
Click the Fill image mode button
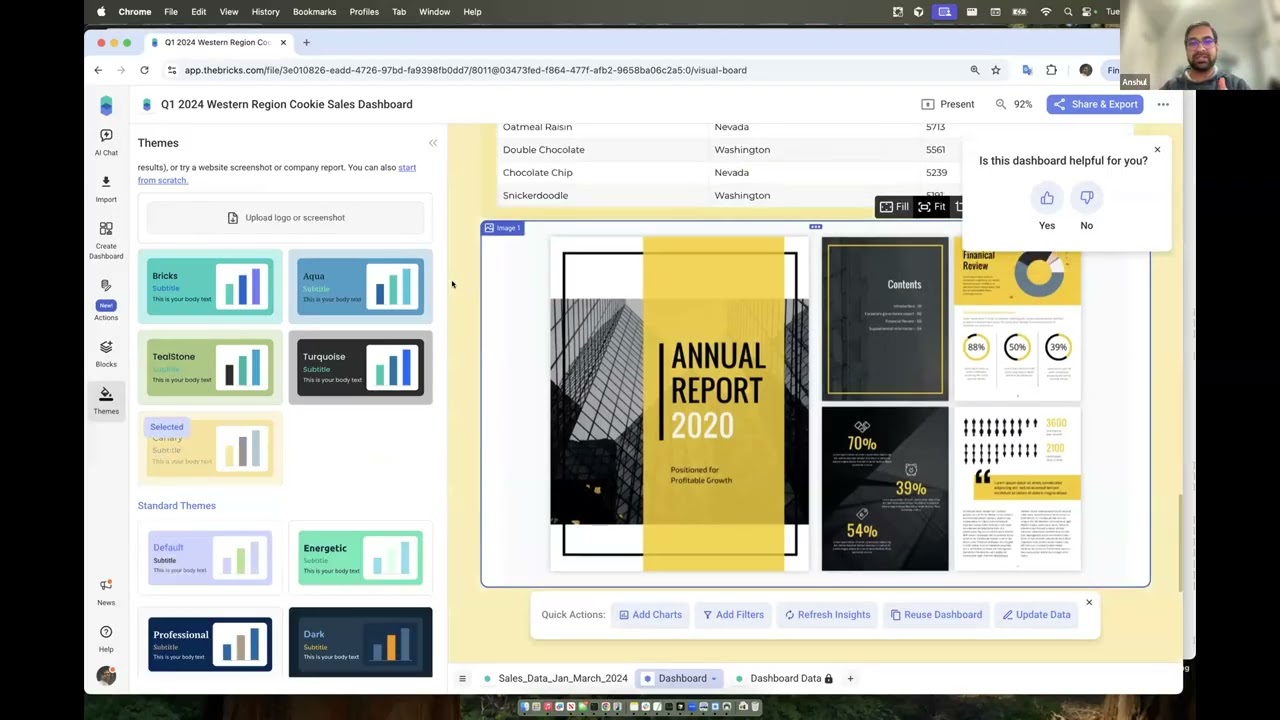coord(894,207)
